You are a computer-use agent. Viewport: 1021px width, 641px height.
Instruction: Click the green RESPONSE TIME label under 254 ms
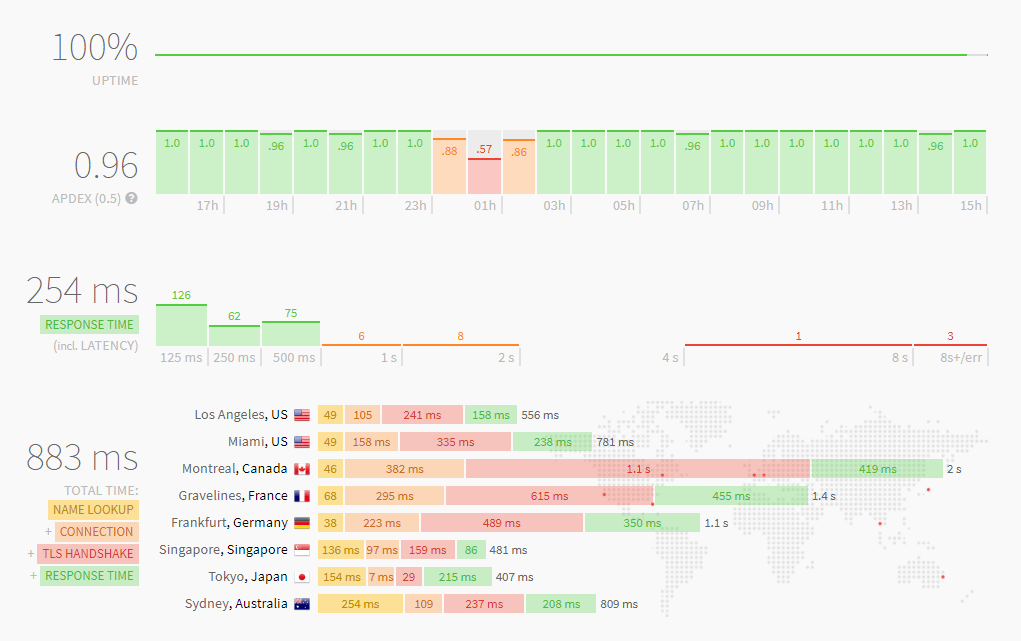coord(89,325)
